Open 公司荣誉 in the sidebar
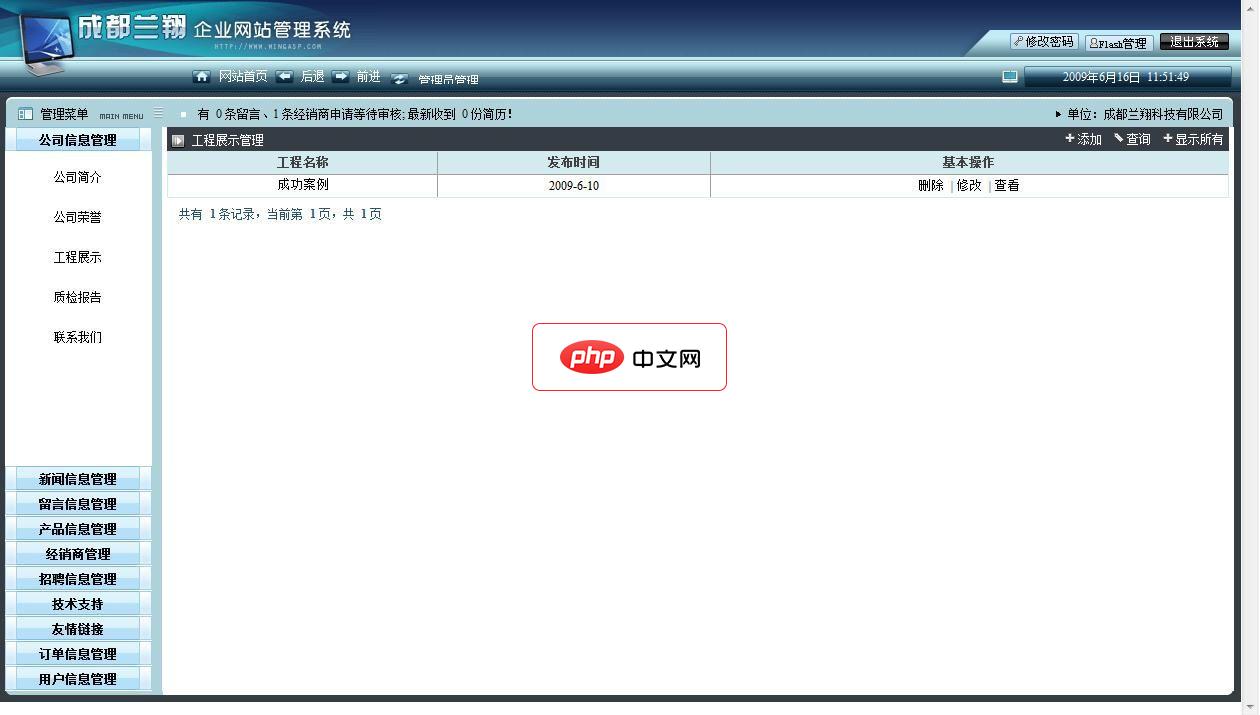1260x715 pixels. click(x=78, y=218)
